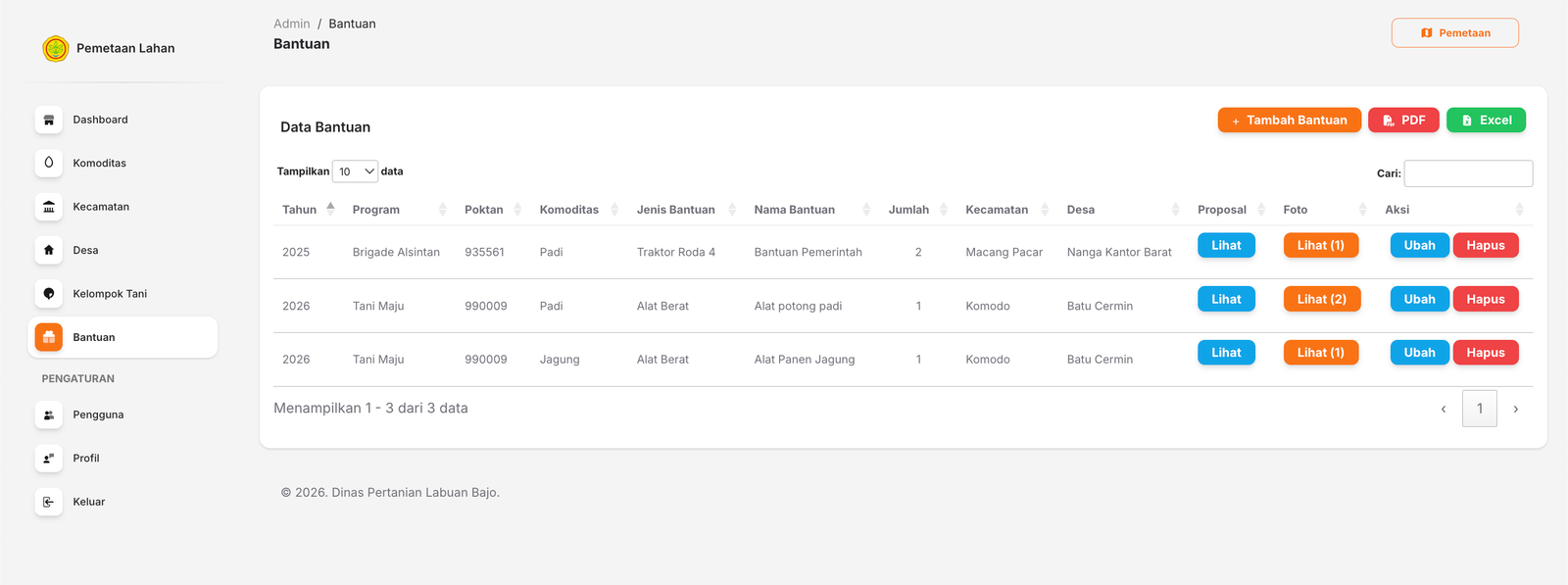The height and width of the screenshot is (585, 1568).
Task: Select Keluar menu item
Action: click(122, 502)
